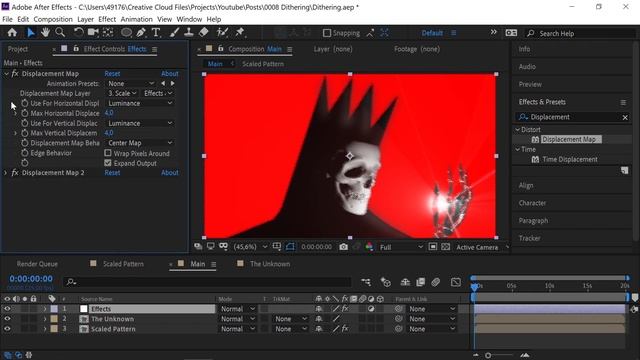Screen dimensions: 640x360
Task: Click the Draft 3D icon in timeline
Action: point(386,282)
